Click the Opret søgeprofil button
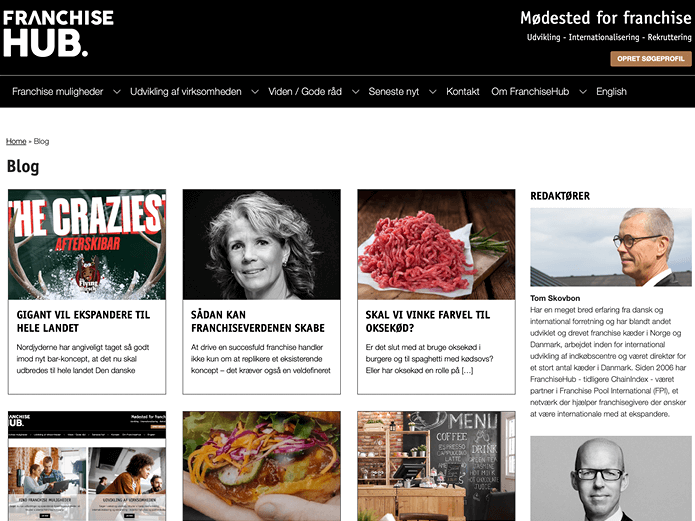 [651, 59]
